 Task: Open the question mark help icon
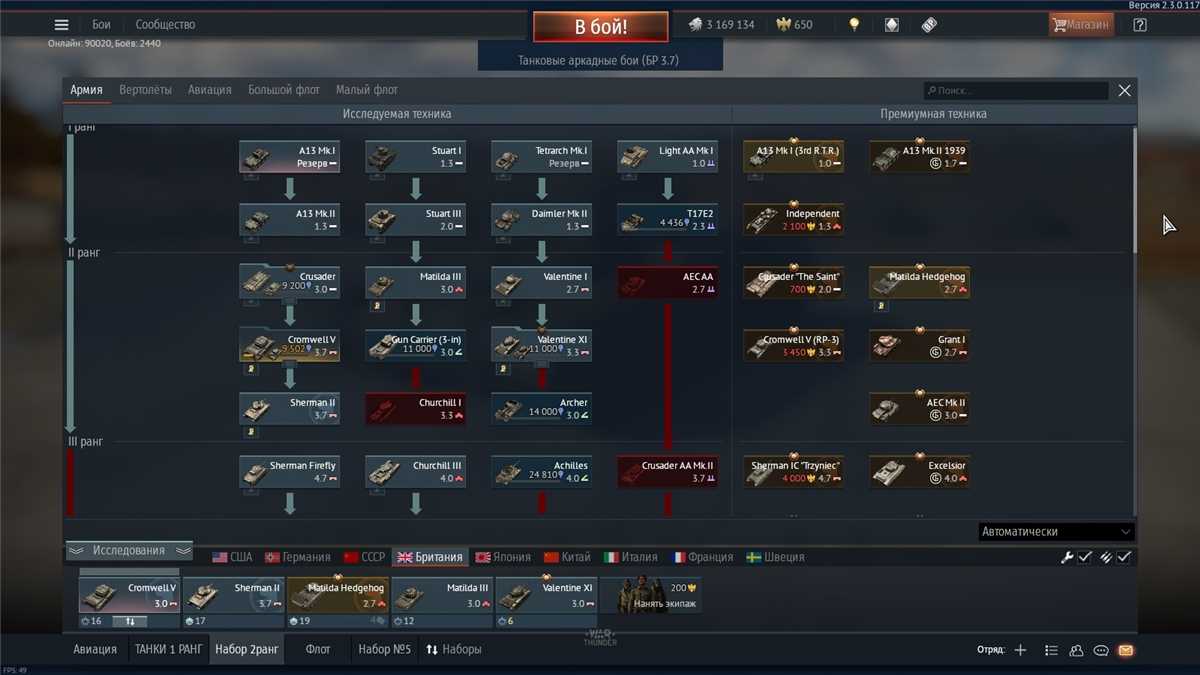tap(1140, 25)
